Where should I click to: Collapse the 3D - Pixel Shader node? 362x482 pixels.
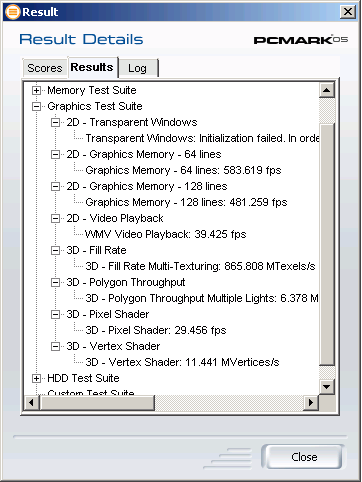coord(55,314)
